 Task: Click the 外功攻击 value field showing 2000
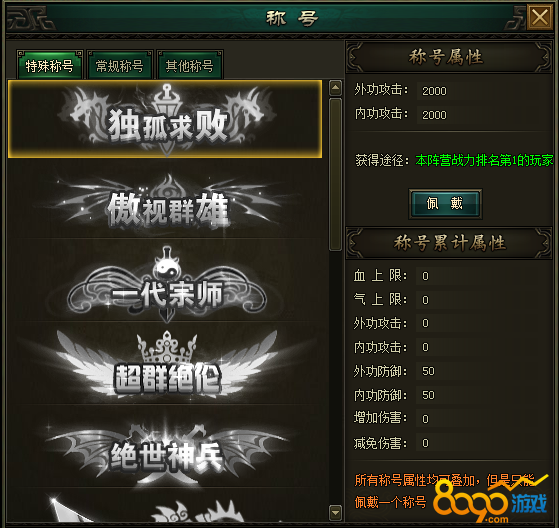pos(483,91)
